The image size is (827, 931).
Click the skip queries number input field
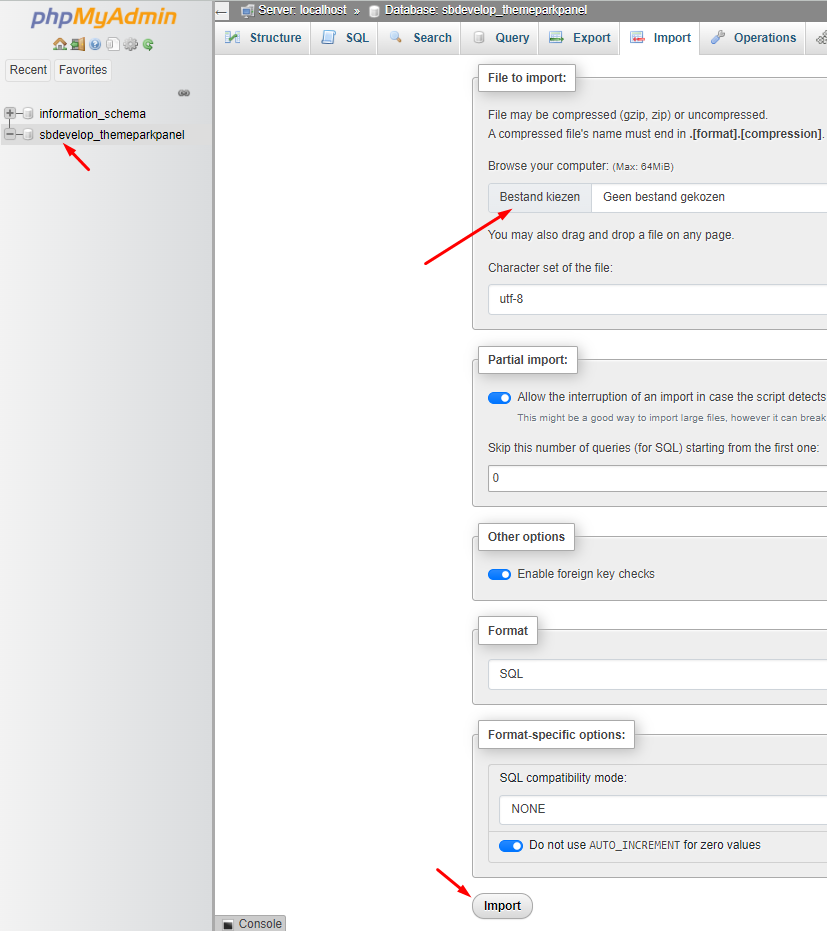(657, 478)
